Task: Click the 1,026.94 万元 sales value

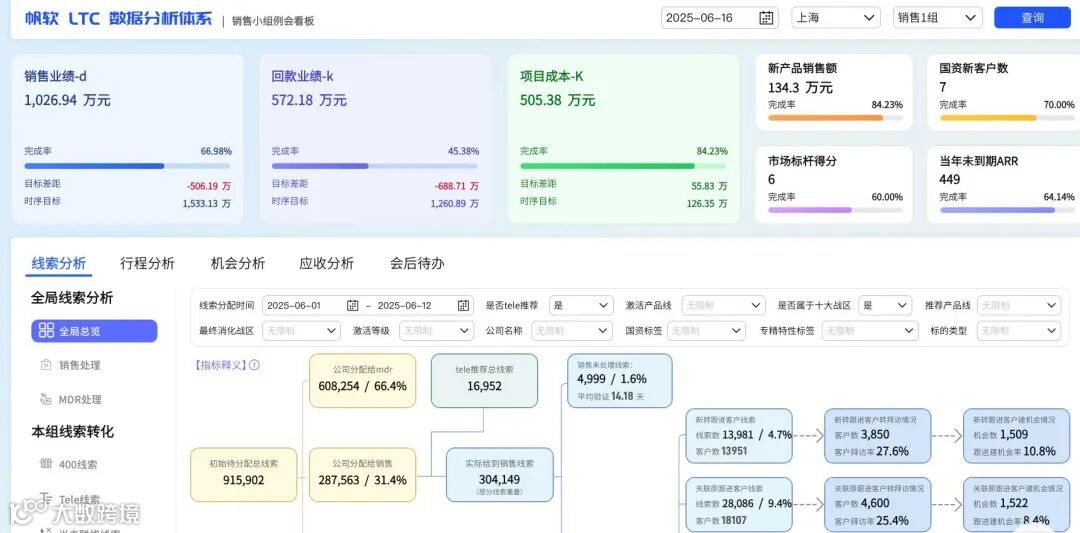Action: [68, 101]
